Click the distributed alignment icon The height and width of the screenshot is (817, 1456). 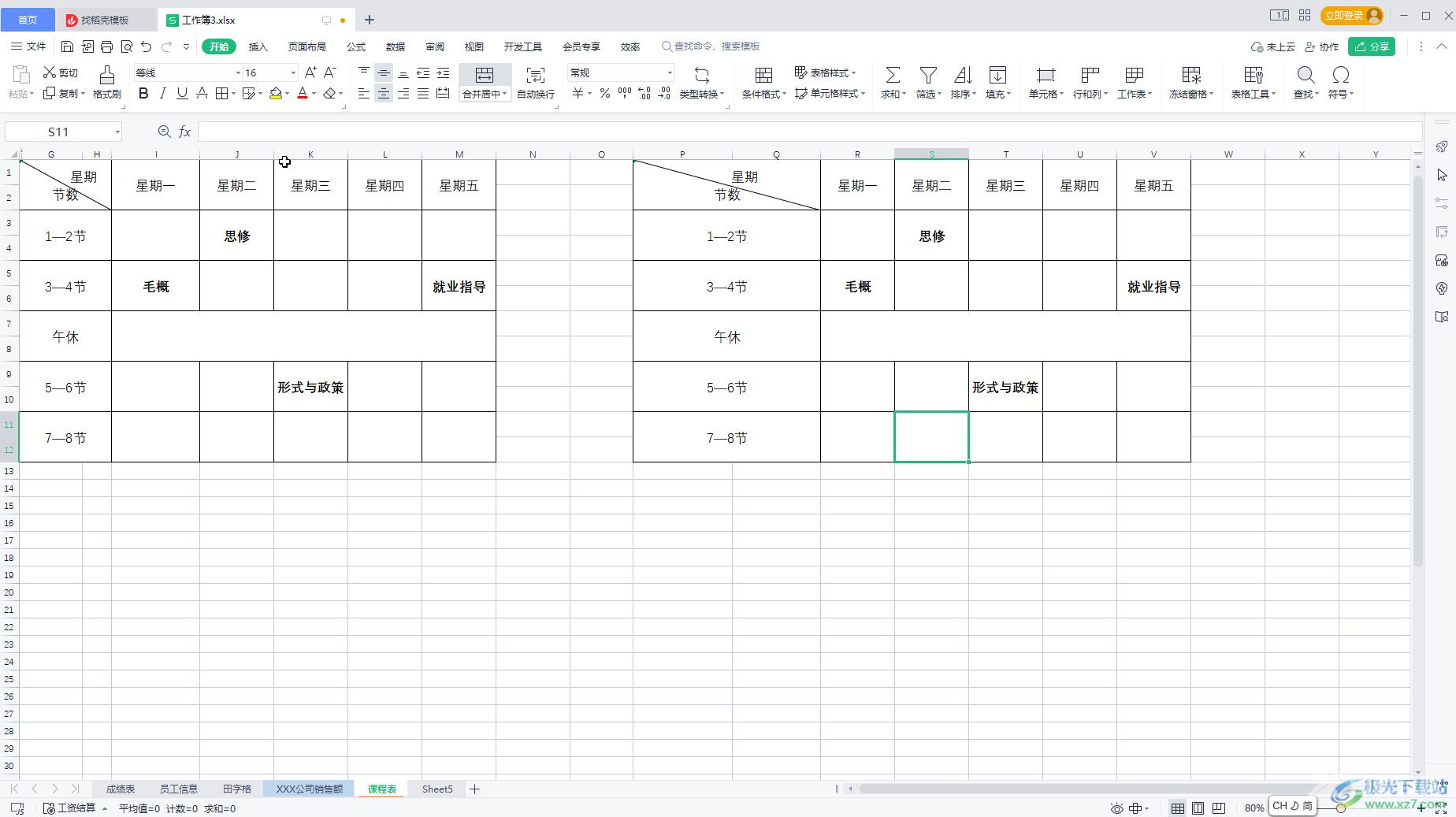pos(443,93)
